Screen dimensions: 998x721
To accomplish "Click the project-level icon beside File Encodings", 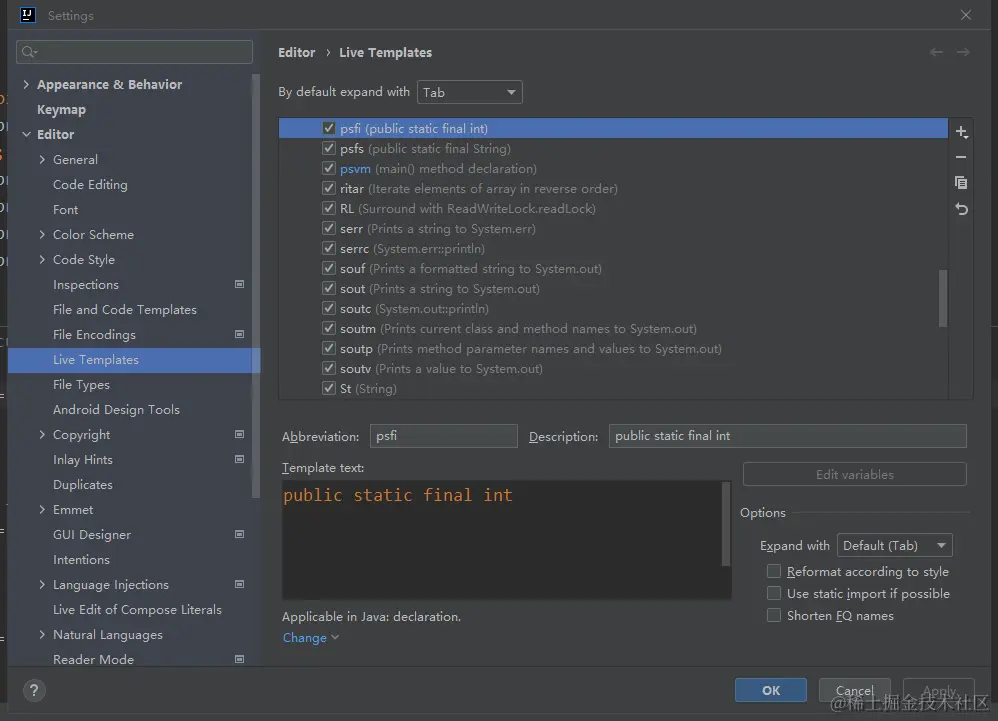I will (239, 334).
